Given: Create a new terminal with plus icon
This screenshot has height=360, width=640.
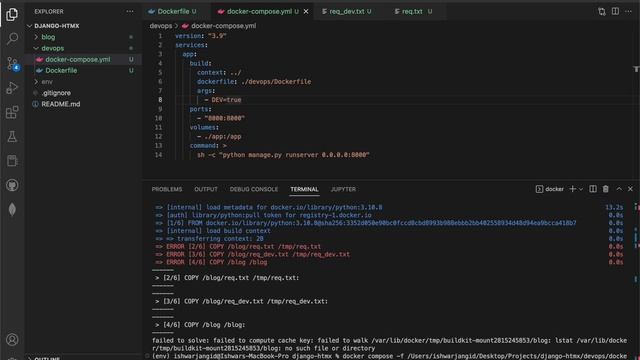Looking at the screenshot, I should [x=572, y=189].
